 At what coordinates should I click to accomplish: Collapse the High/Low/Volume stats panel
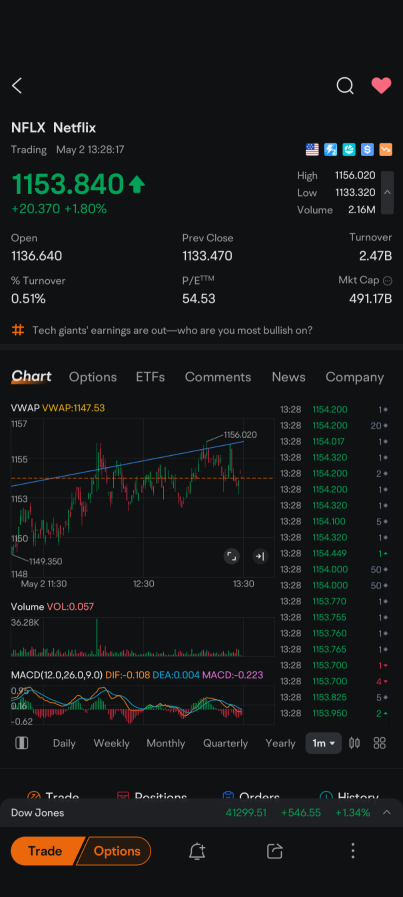387,192
